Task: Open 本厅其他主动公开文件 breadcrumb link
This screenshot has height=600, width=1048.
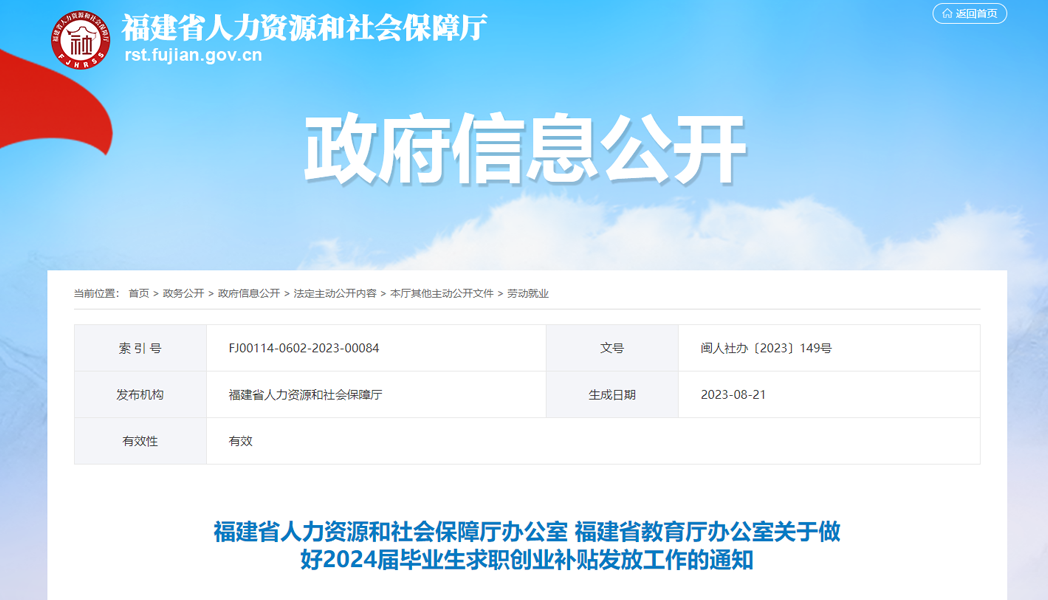Action: click(442, 293)
